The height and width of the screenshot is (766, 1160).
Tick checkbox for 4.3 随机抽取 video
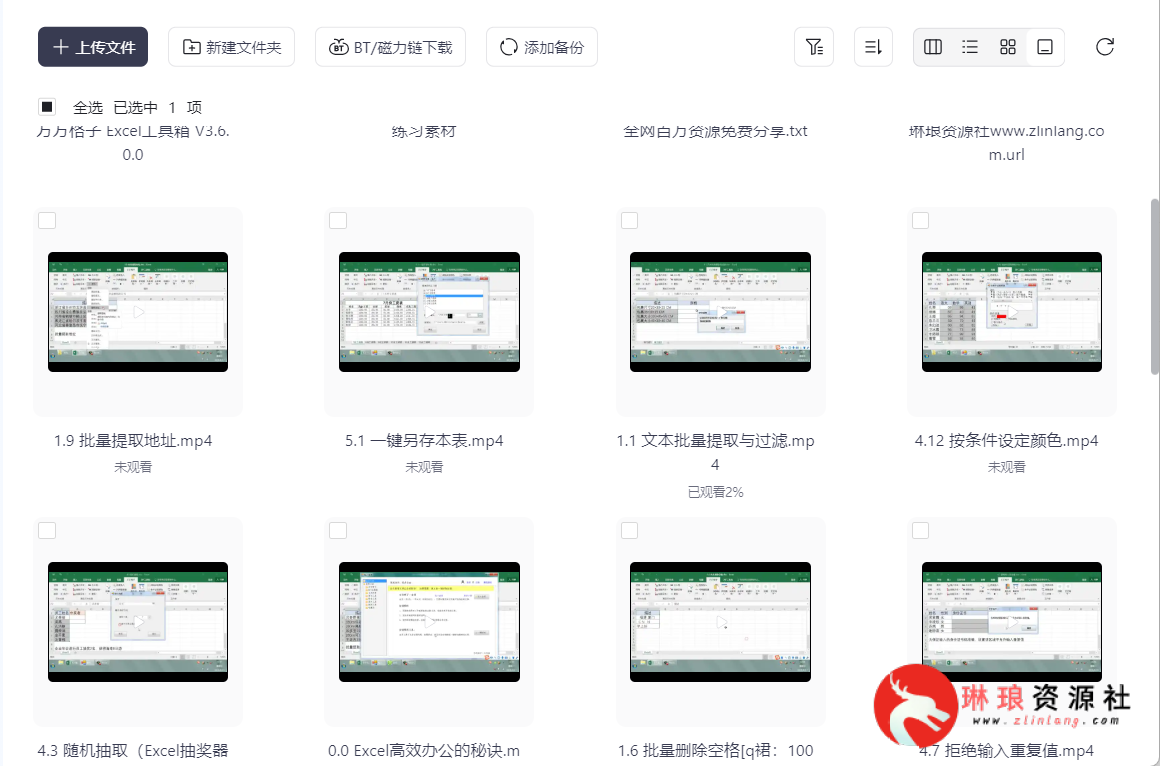tap(47, 531)
